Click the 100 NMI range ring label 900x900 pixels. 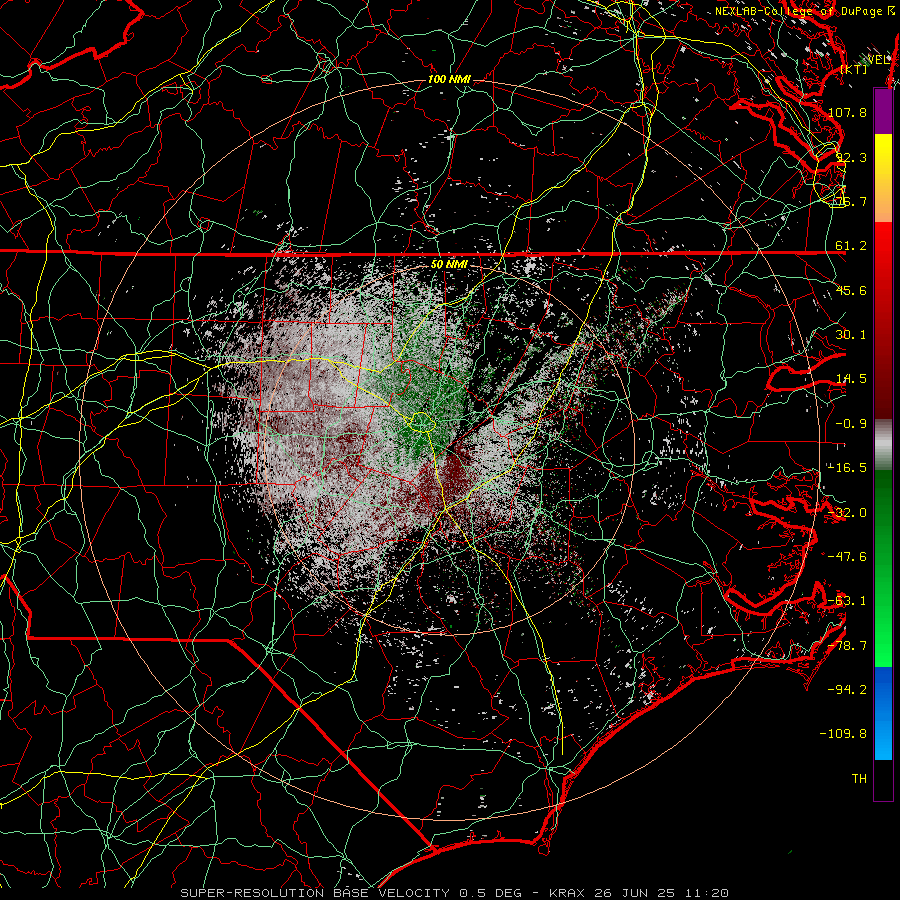[449, 79]
